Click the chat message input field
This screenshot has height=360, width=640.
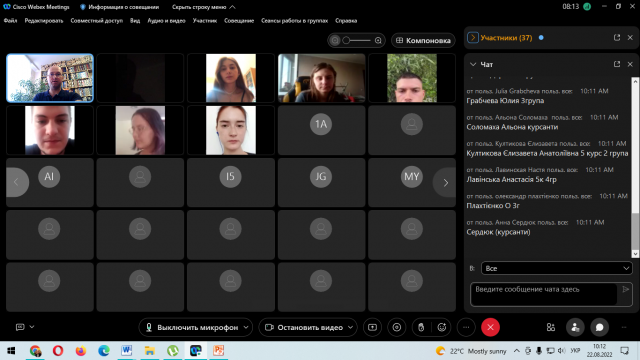coord(544,293)
